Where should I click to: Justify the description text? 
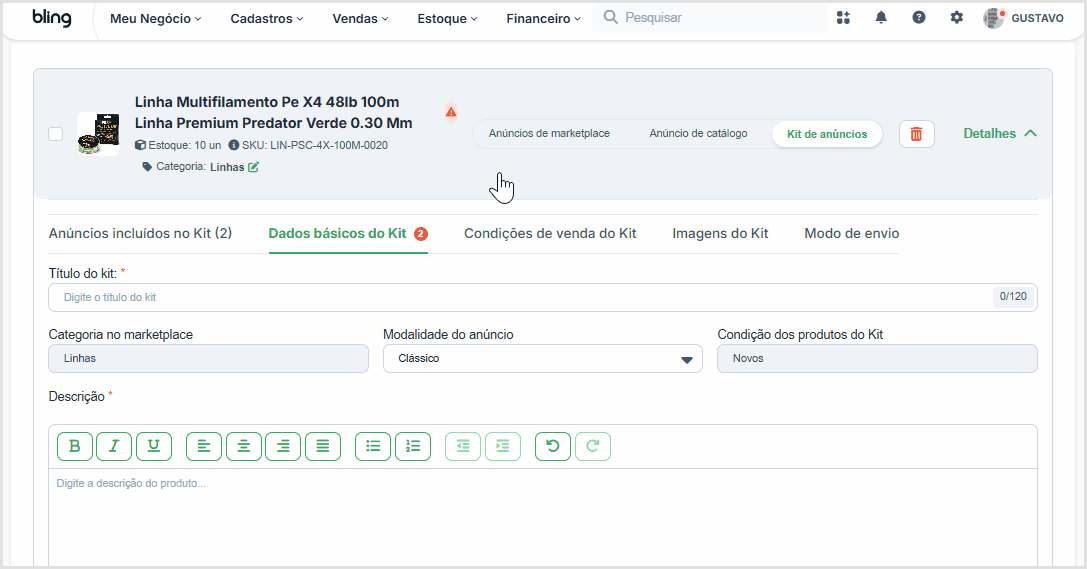pyautogui.click(x=323, y=446)
